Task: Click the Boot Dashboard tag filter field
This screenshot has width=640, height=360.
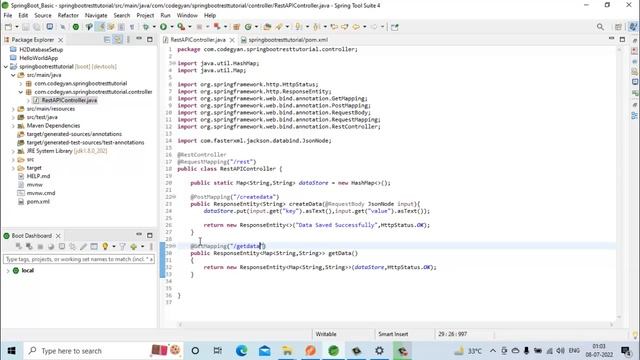Action: [x=78, y=259]
